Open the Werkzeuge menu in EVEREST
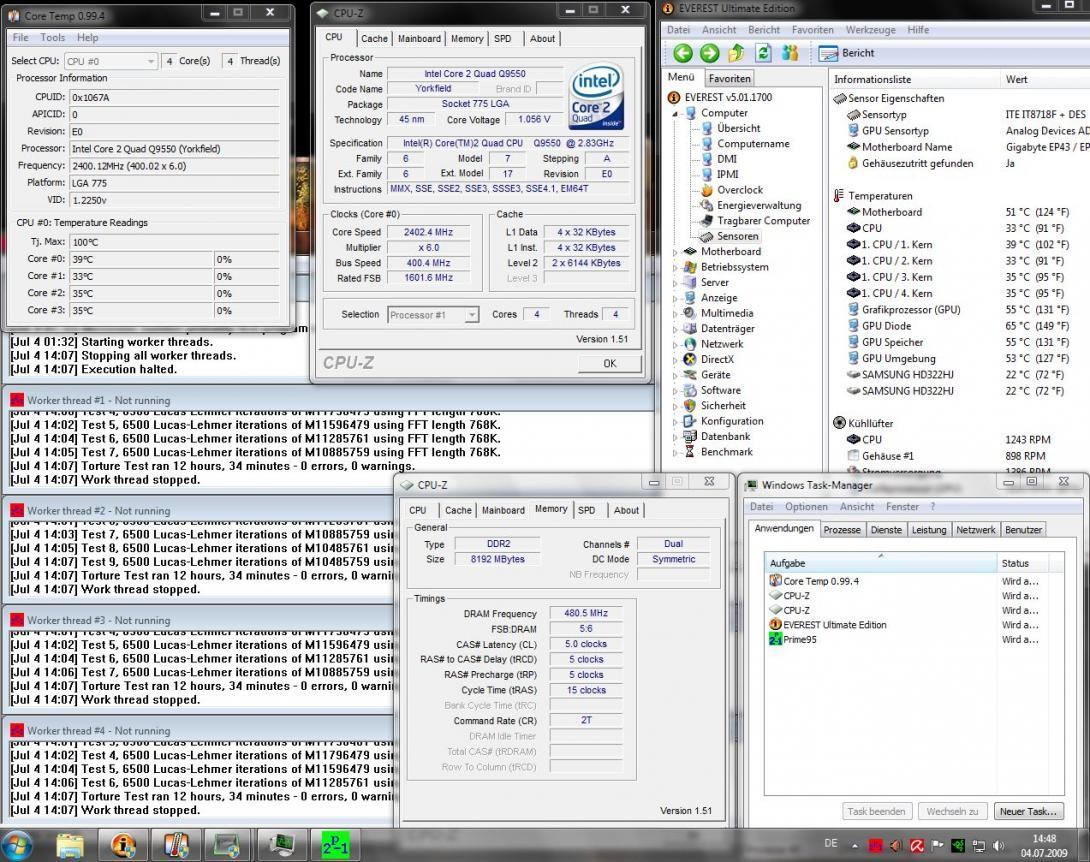1090x862 pixels. coord(870,30)
